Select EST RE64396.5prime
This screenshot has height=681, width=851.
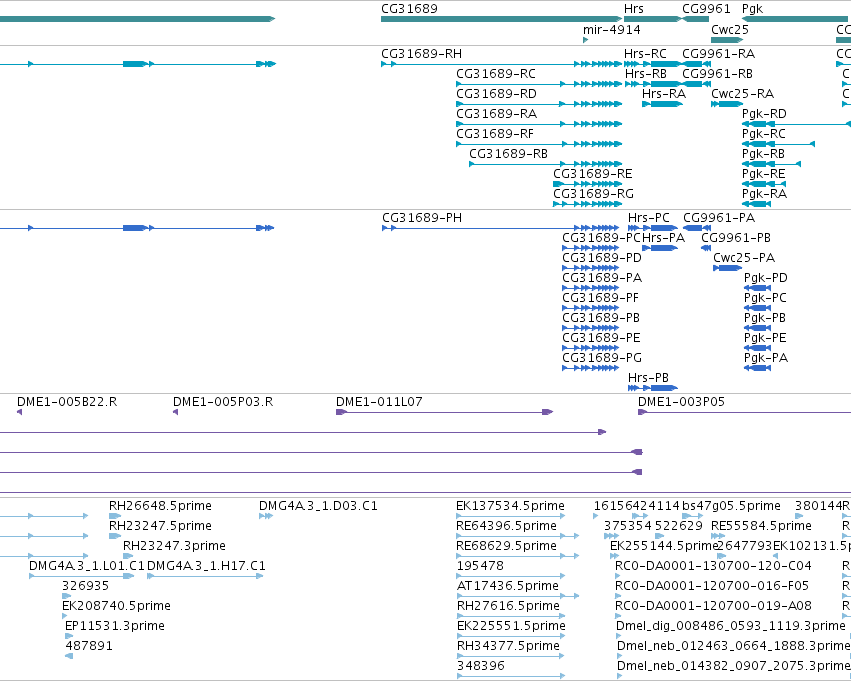tap(518, 536)
